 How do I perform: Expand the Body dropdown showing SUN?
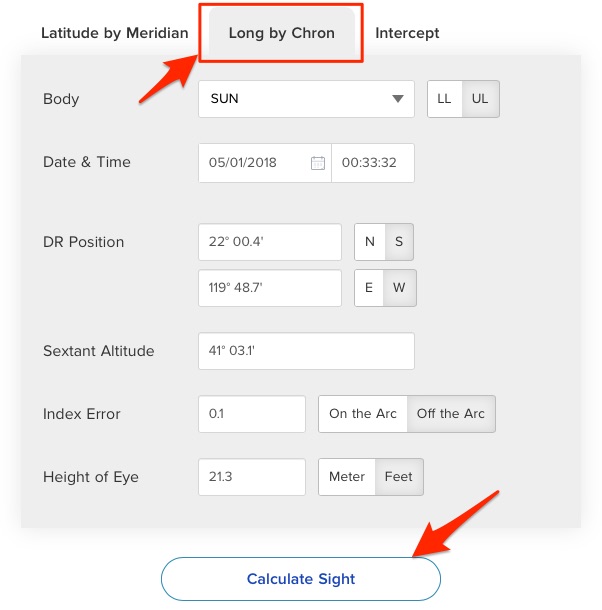point(306,99)
